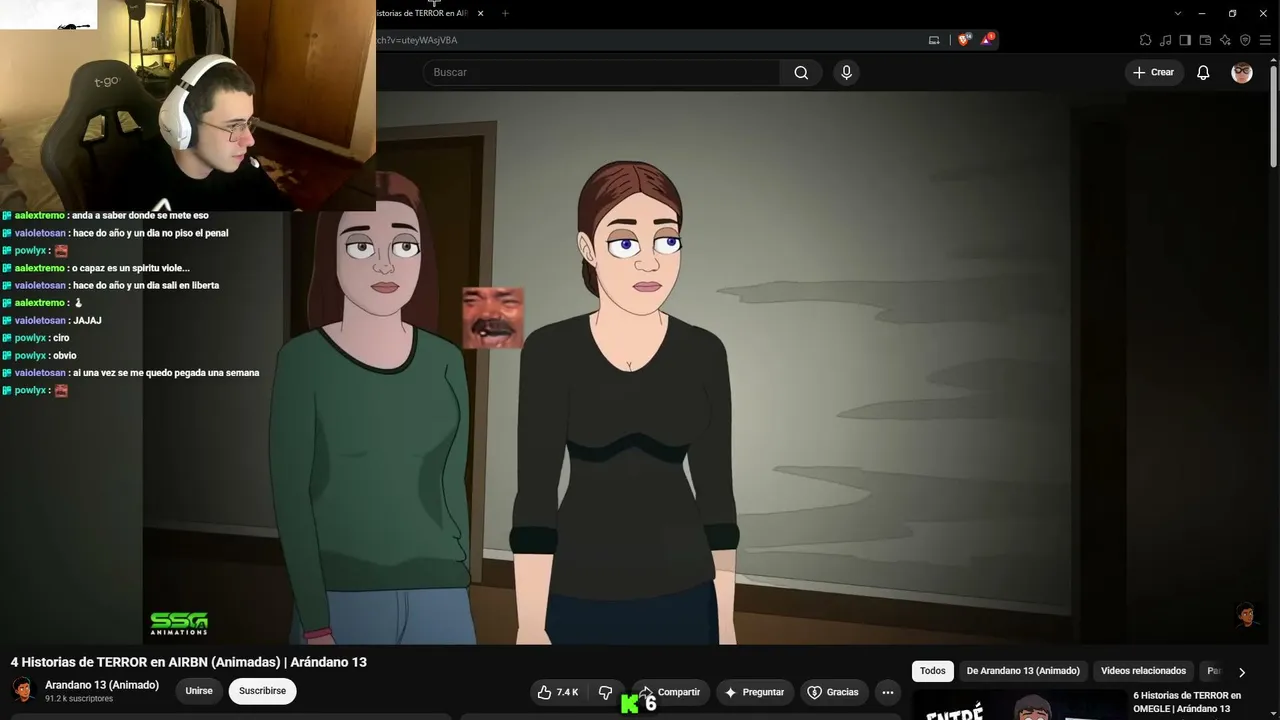Click the browser address bar URL
The image size is (1280, 720).
417,40
